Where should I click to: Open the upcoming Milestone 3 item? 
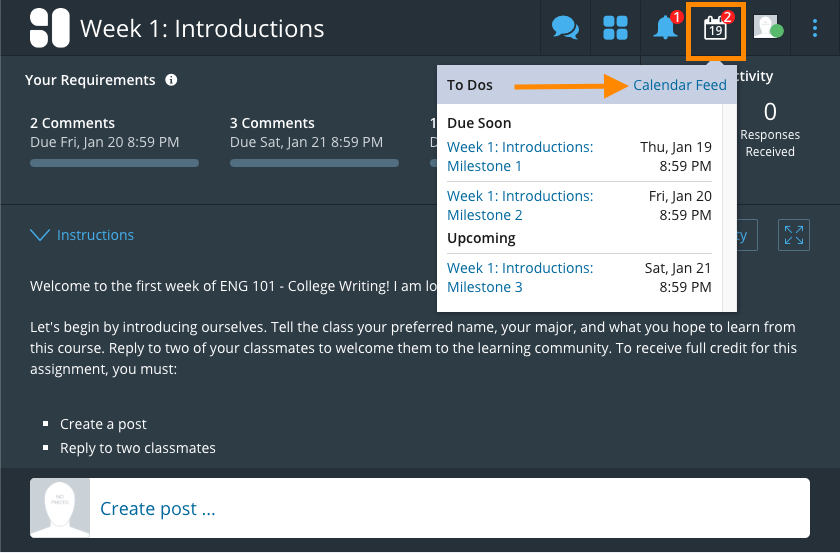click(519, 277)
